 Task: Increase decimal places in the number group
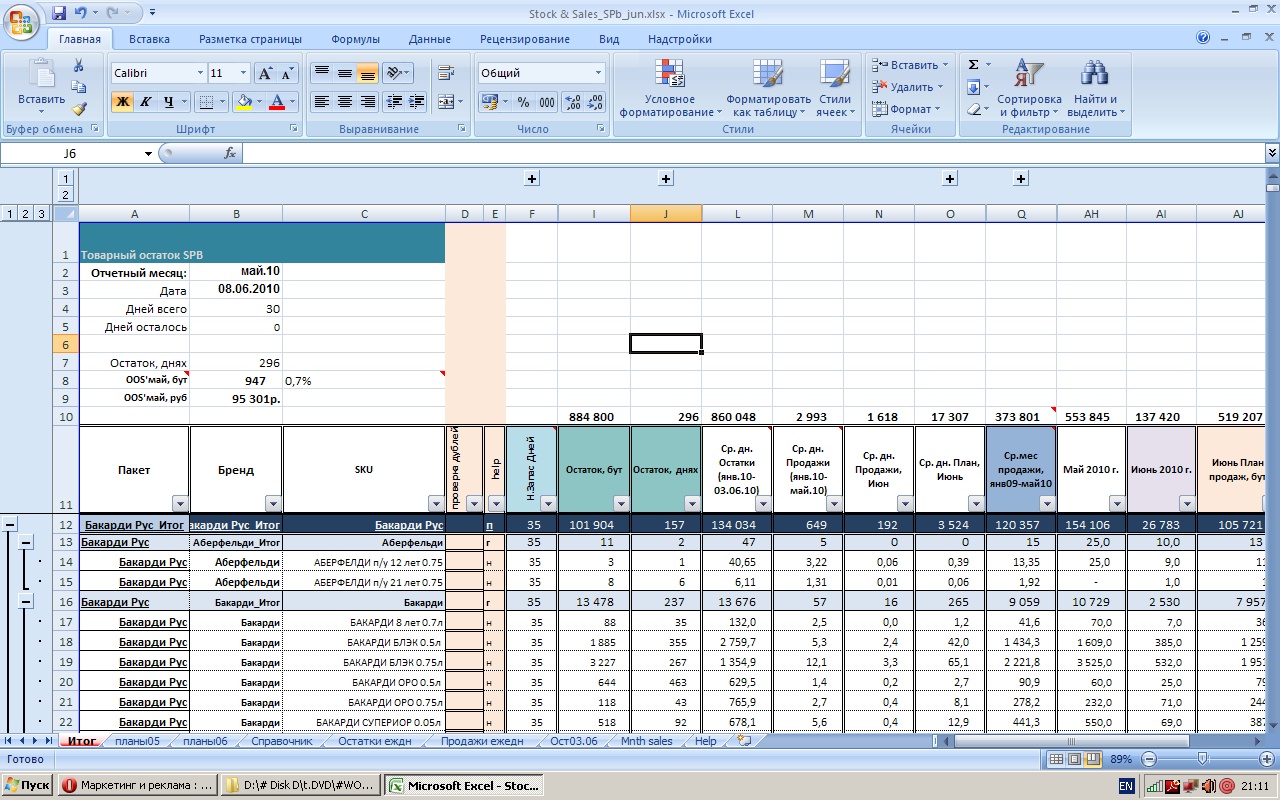click(574, 102)
